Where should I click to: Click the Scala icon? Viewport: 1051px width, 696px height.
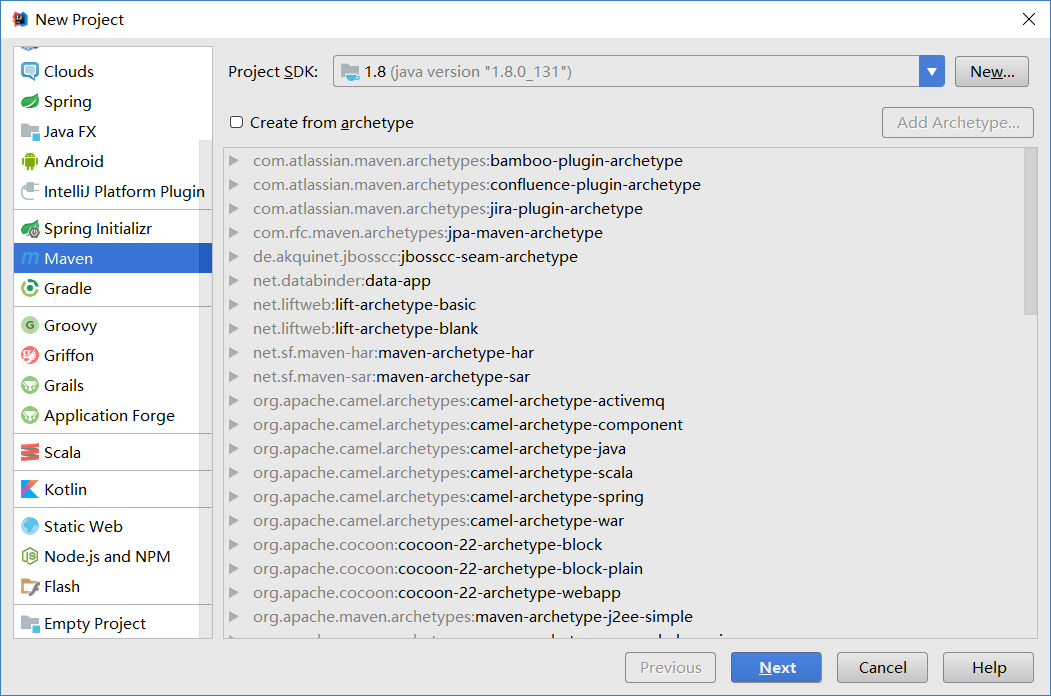tap(30, 453)
